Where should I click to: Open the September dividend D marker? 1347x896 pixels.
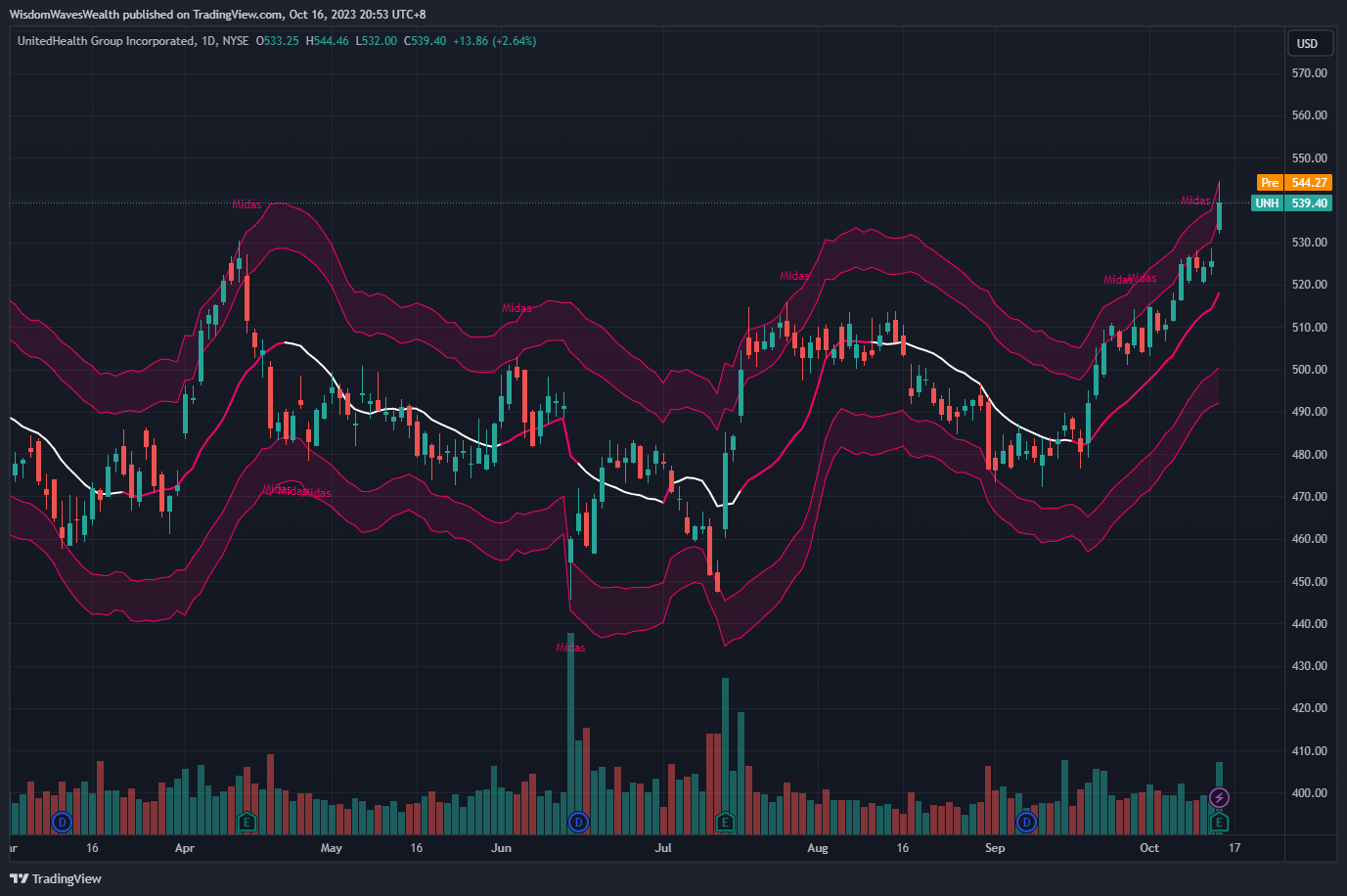[x=1026, y=822]
